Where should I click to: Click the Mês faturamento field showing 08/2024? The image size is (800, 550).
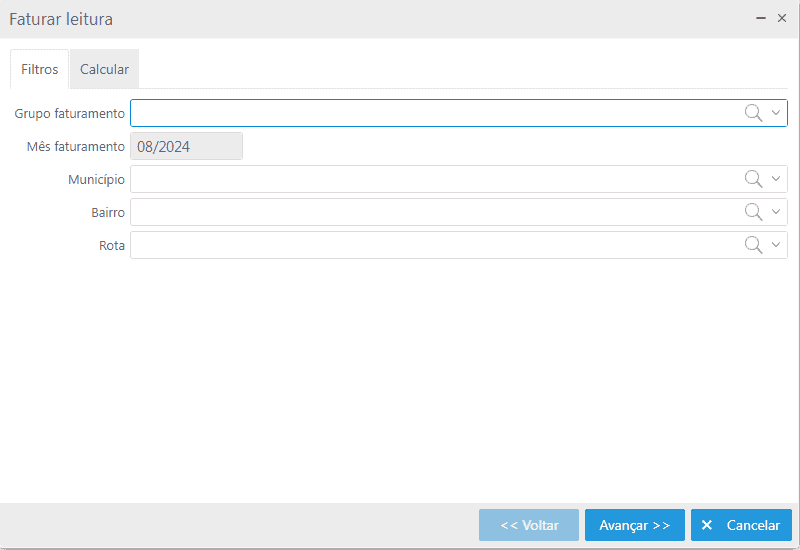186,146
